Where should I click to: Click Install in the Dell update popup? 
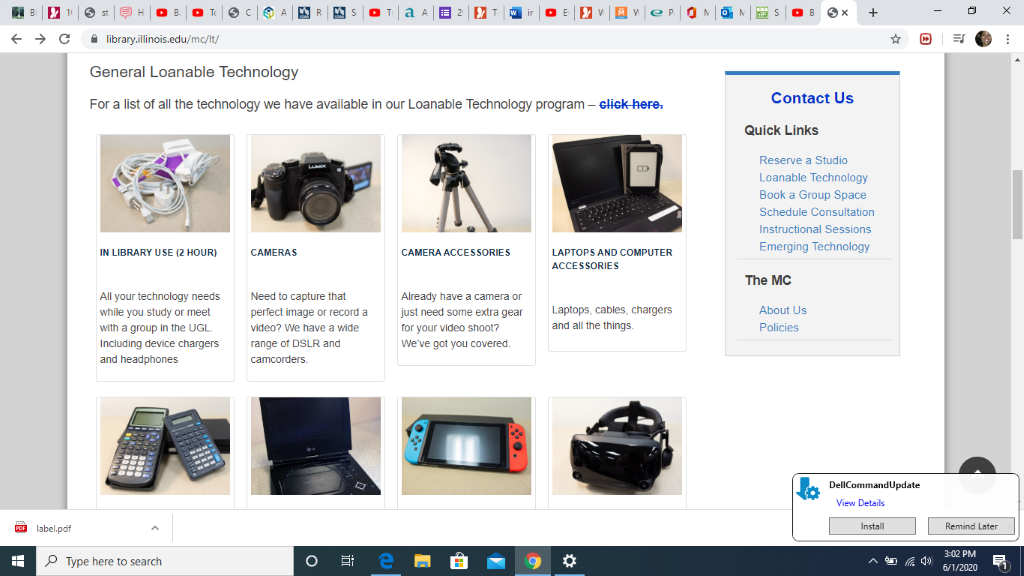(x=872, y=526)
